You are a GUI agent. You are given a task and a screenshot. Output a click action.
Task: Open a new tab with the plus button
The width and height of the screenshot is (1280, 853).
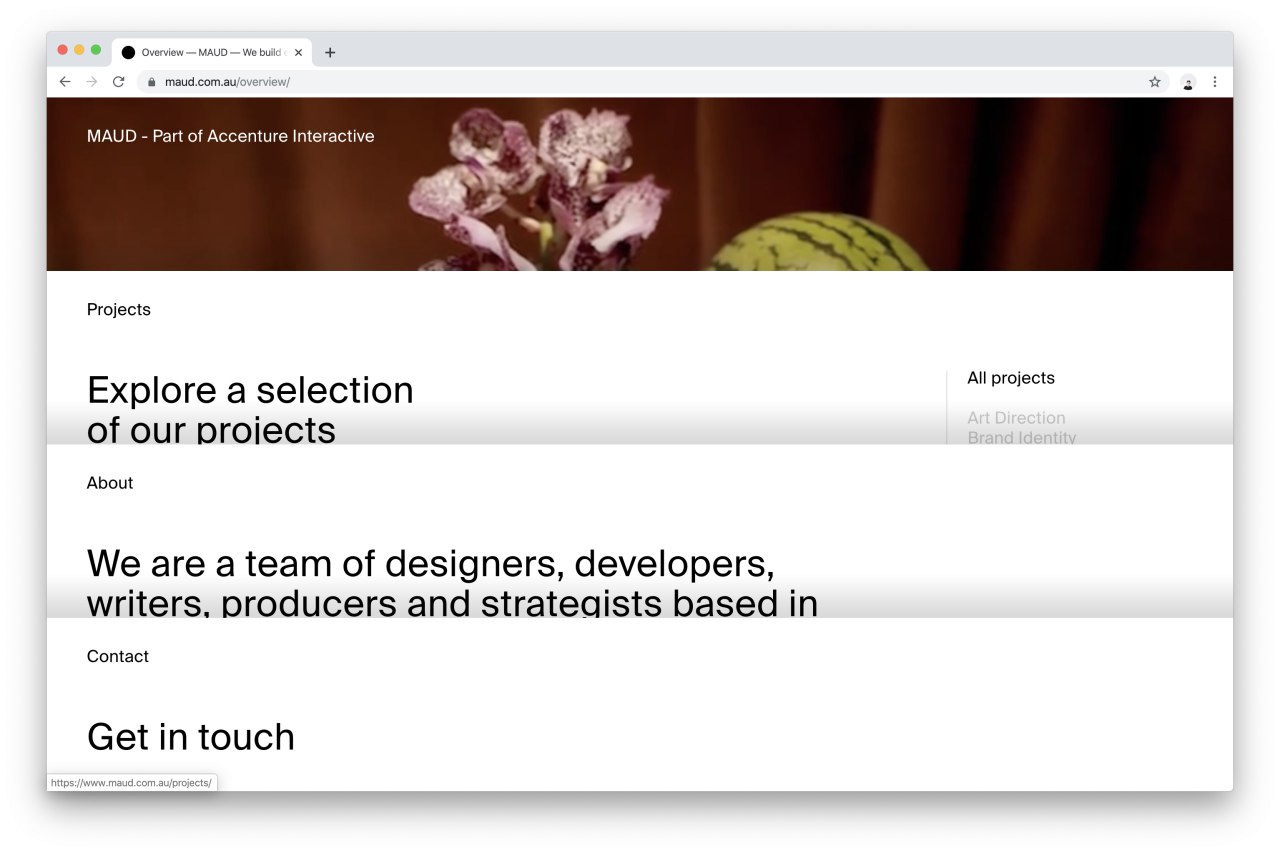(330, 53)
